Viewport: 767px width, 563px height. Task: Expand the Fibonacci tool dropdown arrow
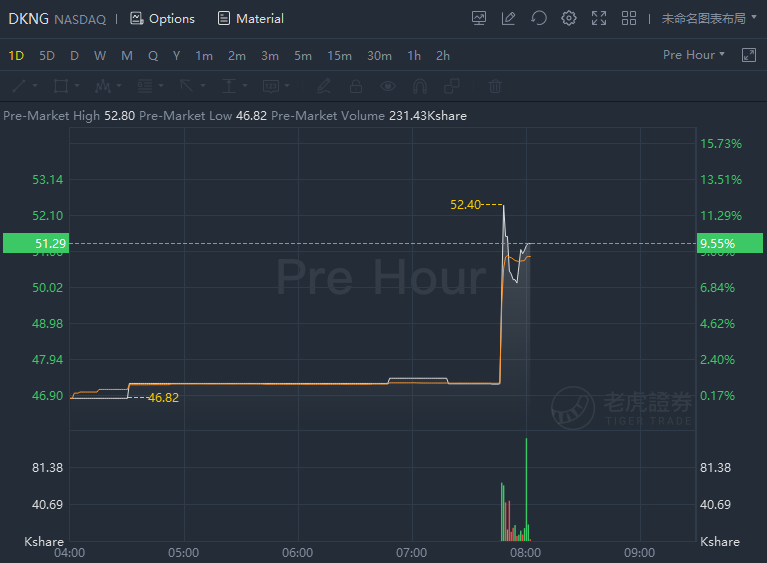[x=161, y=86]
